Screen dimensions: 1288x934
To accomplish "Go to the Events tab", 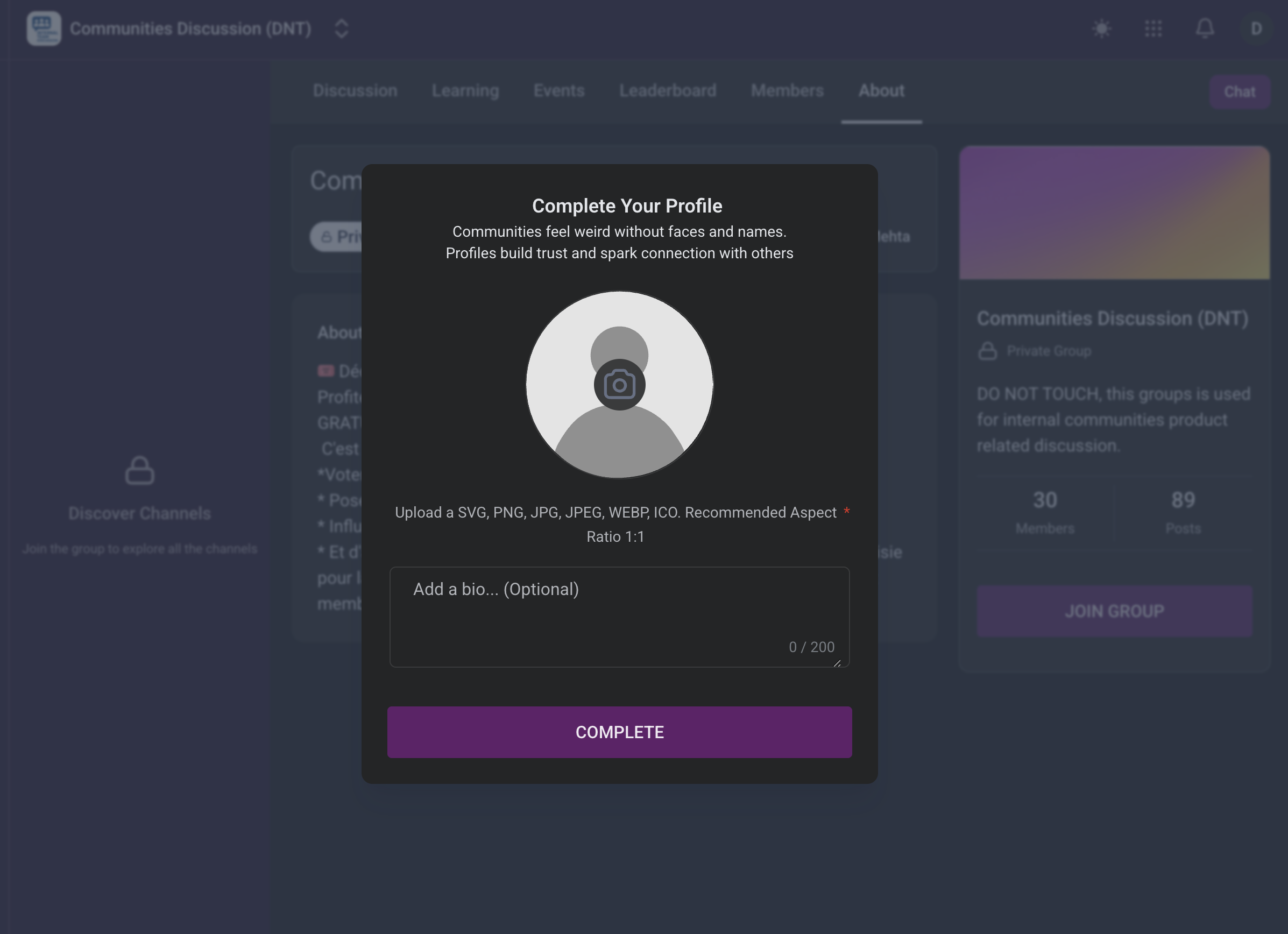I will (x=559, y=91).
